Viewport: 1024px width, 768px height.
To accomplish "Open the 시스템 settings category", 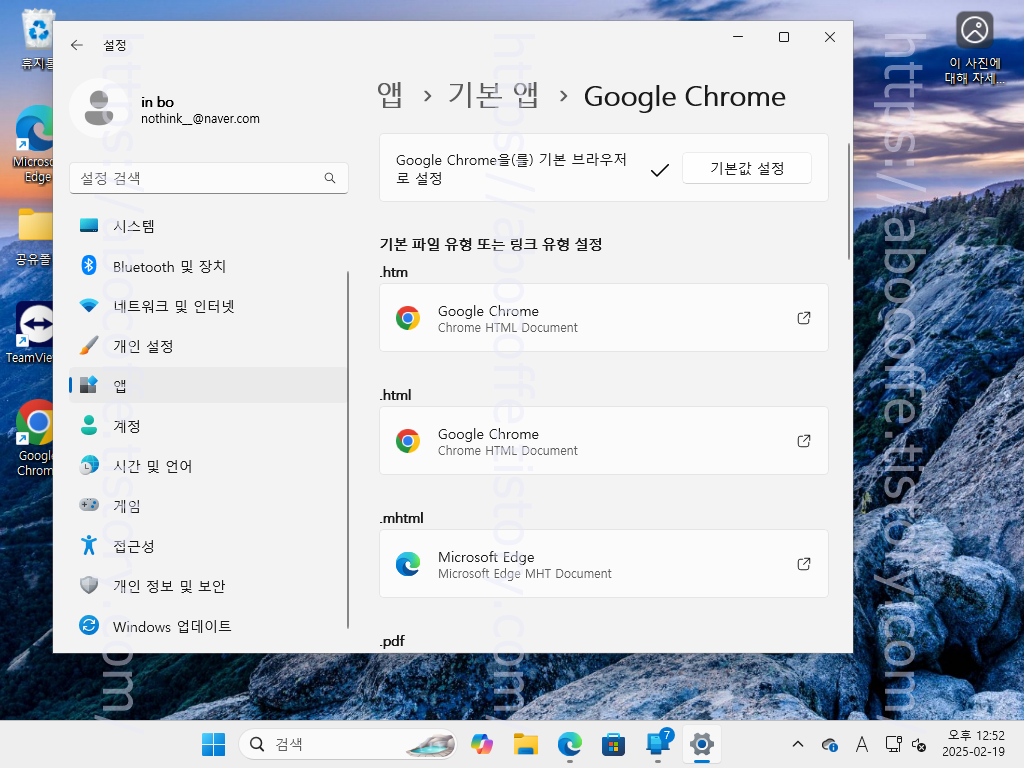I will pos(208,226).
